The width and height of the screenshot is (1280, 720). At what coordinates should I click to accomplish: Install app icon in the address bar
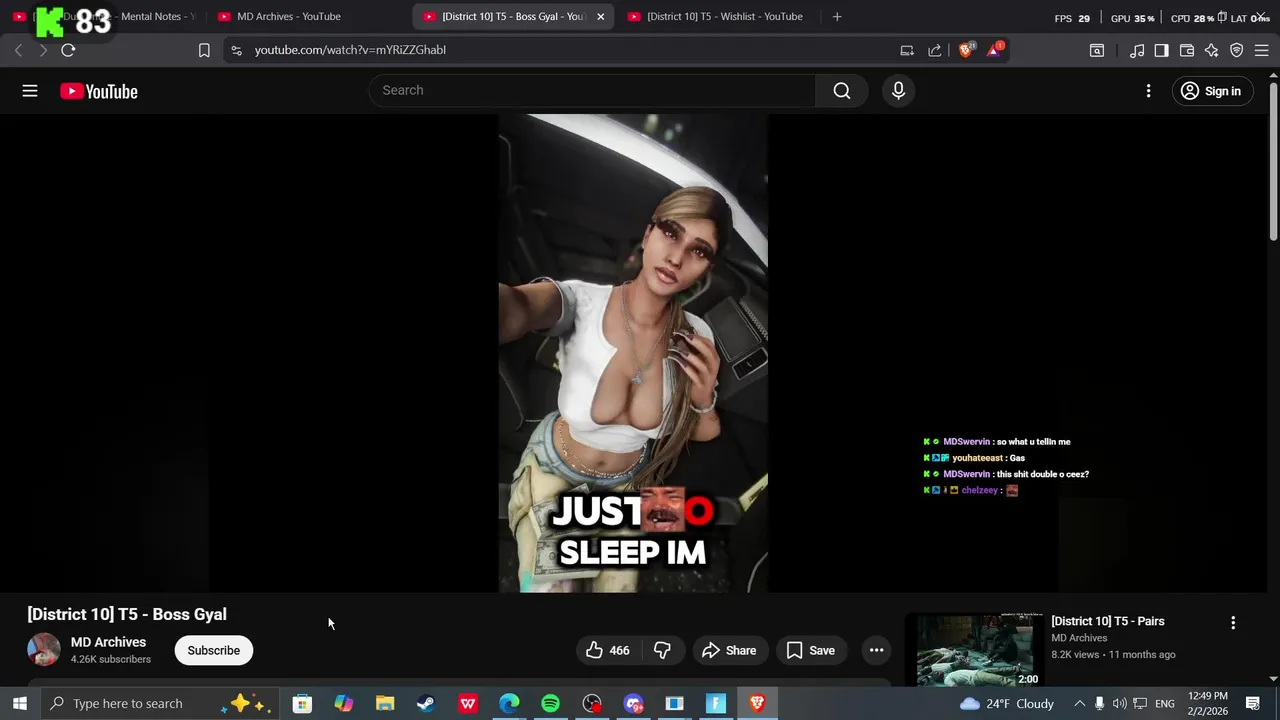point(907,50)
